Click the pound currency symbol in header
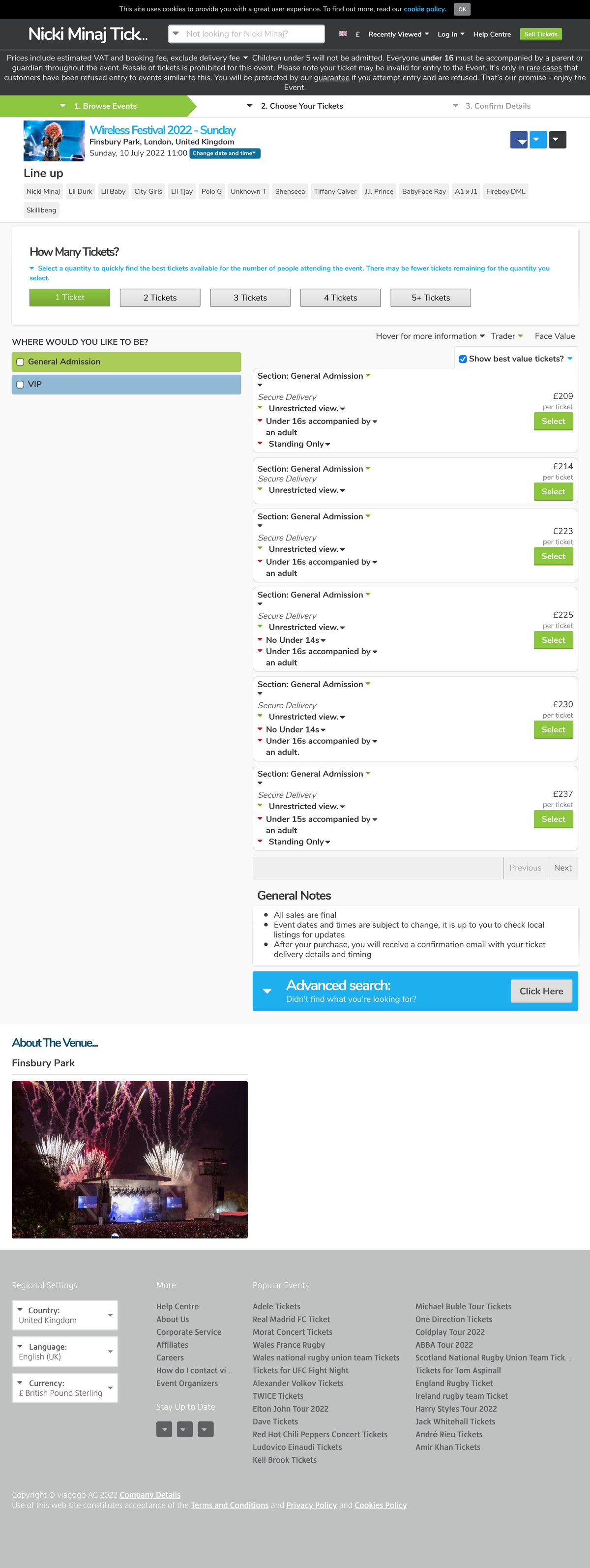 coord(357,35)
